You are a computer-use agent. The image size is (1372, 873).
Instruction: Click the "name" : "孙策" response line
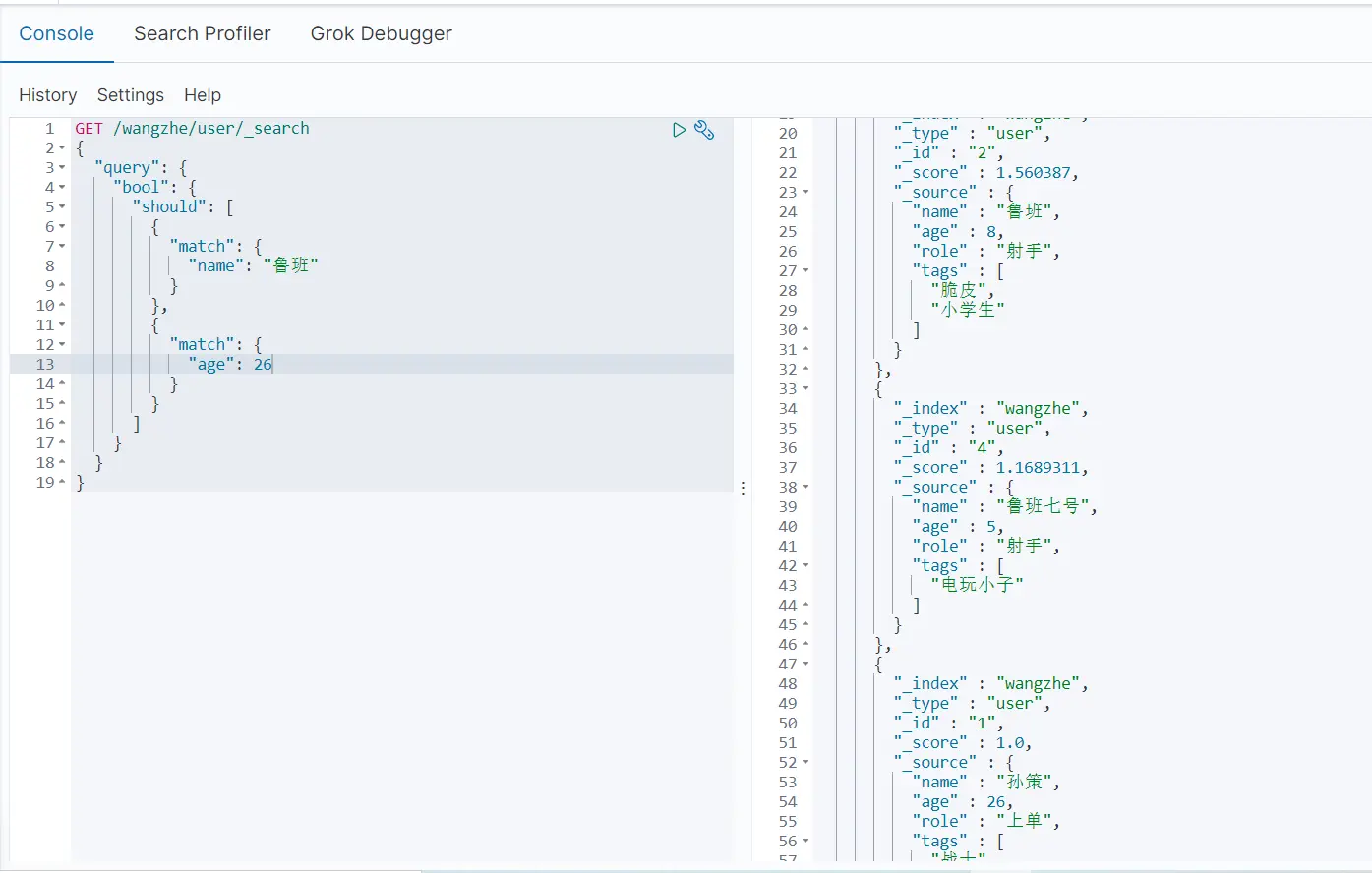click(986, 783)
